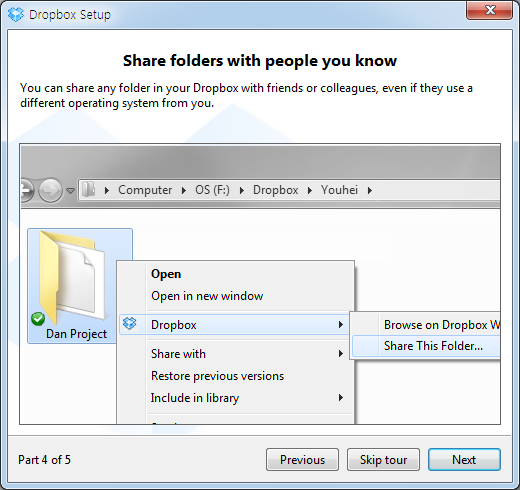
Task: Click the Dropbox icon in context menu
Action: (x=130, y=324)
